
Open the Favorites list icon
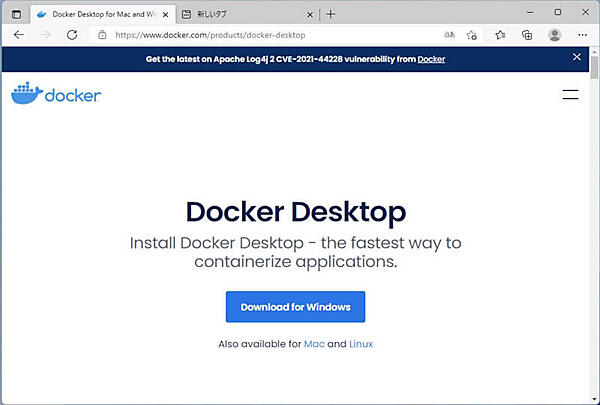click(x=500, y=34)
